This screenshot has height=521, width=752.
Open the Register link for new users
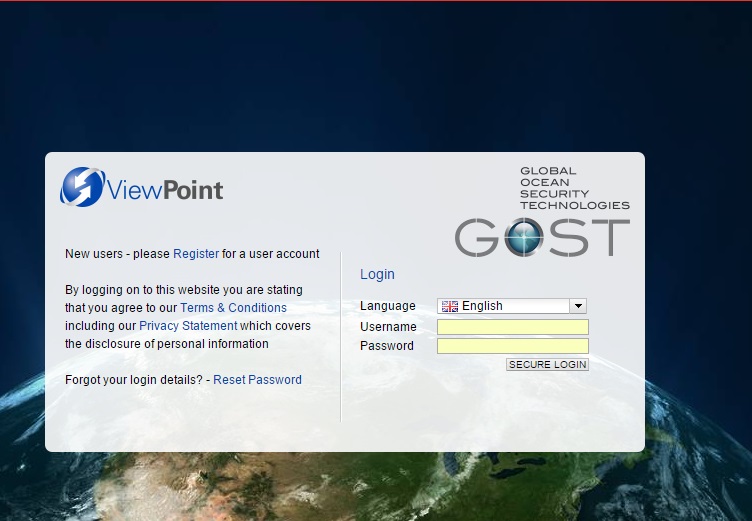[196, 254]
